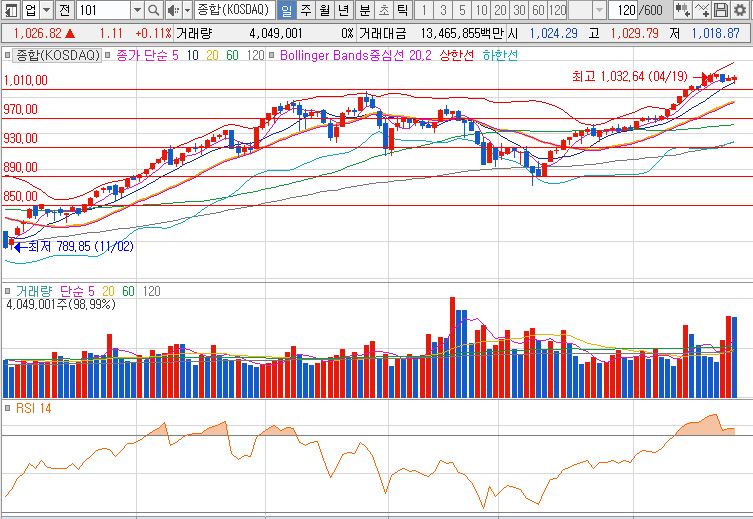The image size is (753, 519).
Task: Click the green 60 price moving average label
Action: tap(232, 55)
